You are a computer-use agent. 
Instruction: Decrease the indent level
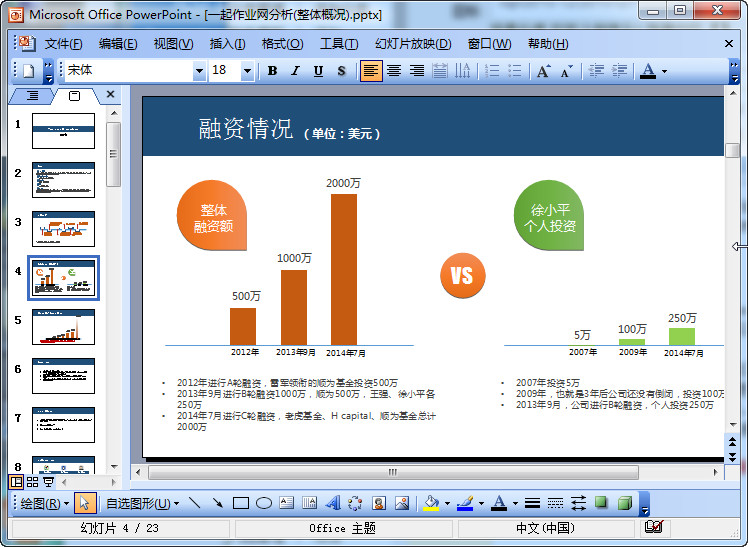pos(596,71)
